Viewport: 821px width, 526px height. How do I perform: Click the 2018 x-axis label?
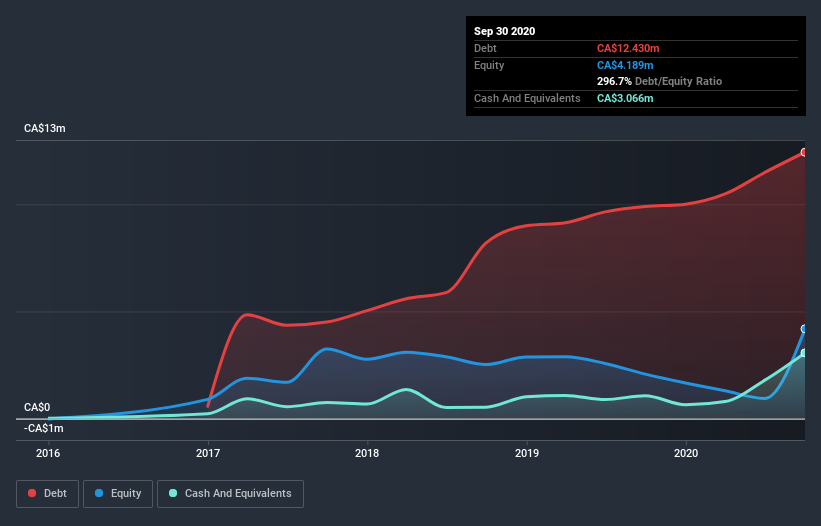tap(367, 453)
